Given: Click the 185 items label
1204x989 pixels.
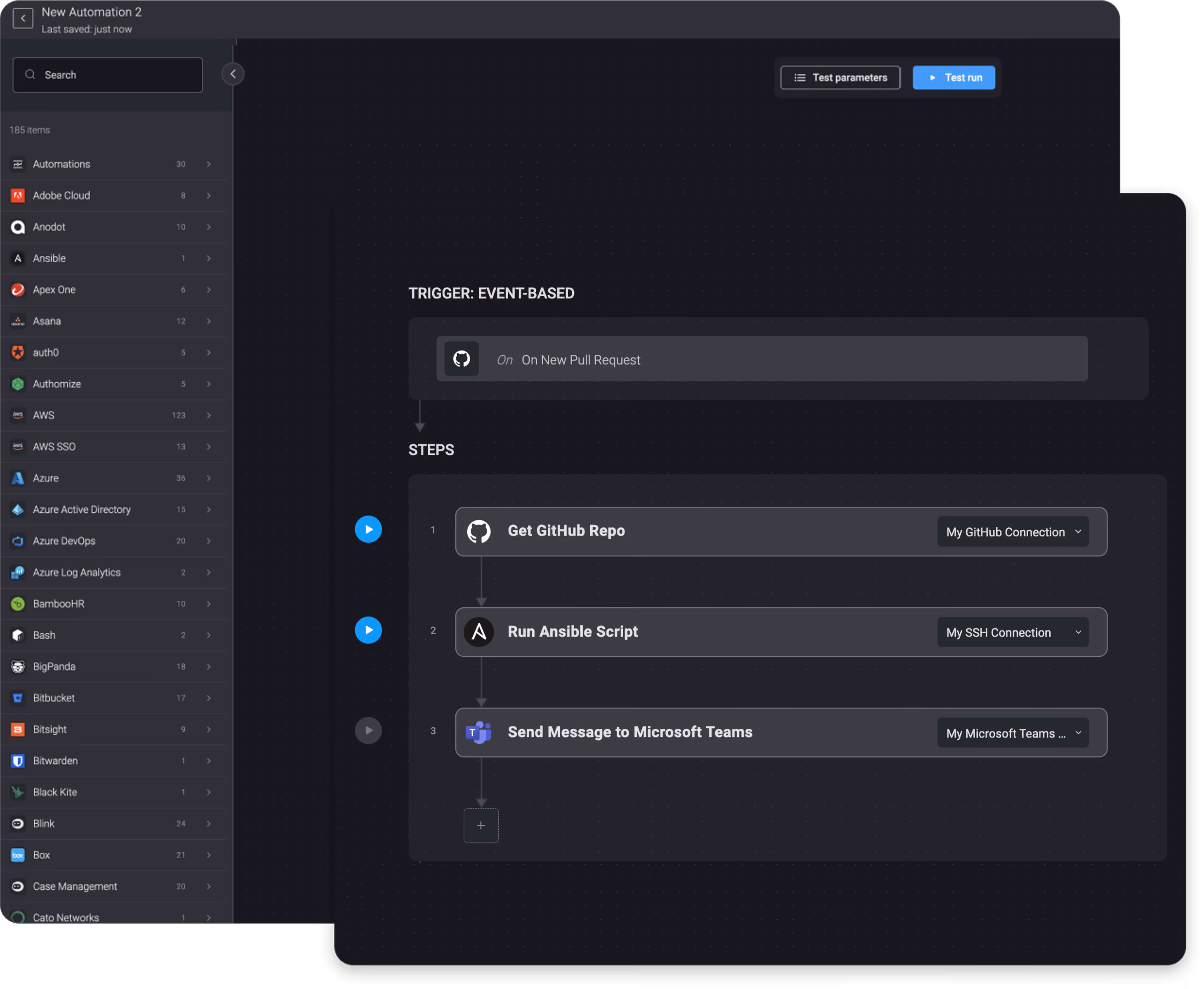Looking at the screenshot, I should point(30,130).
